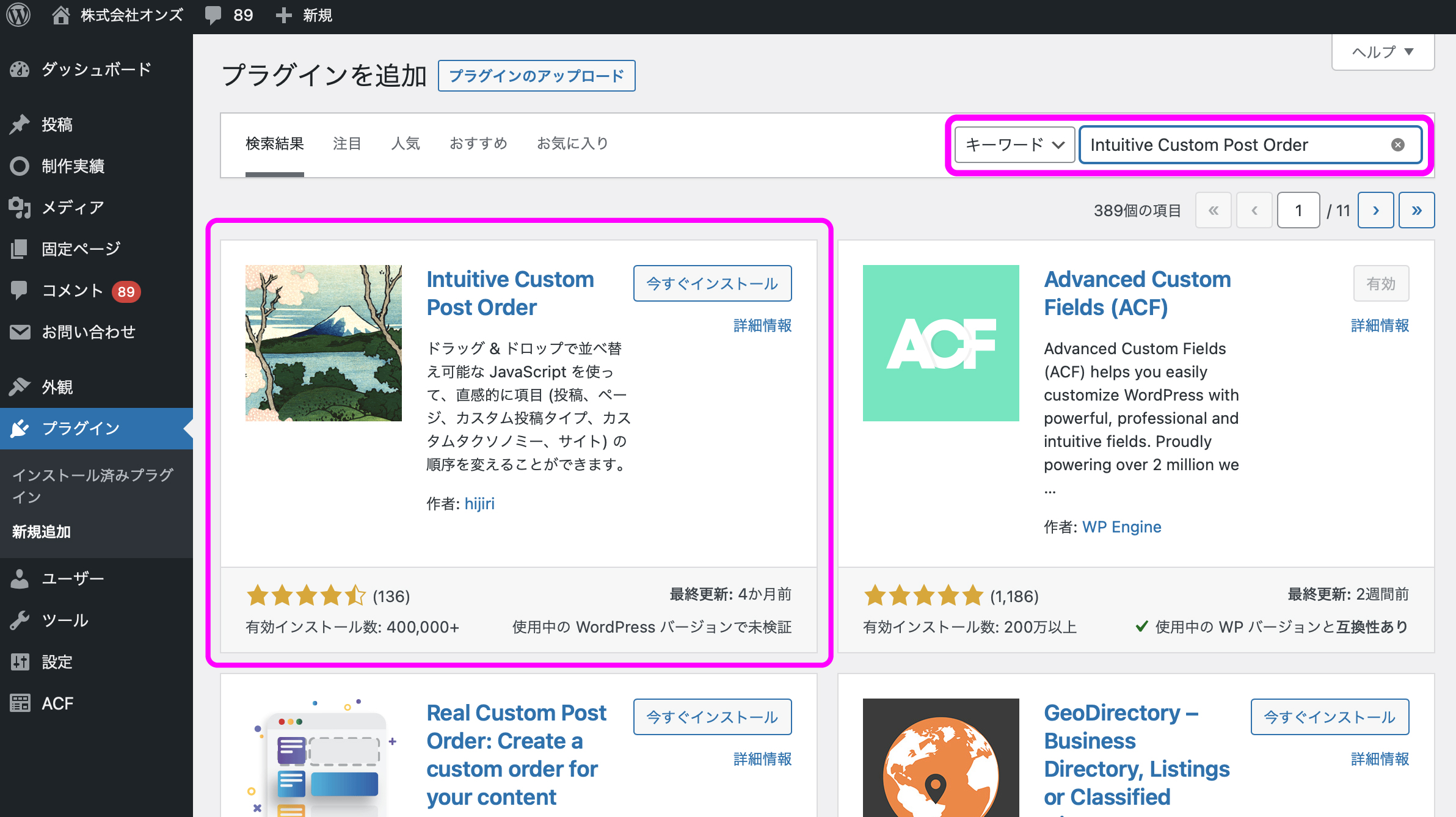Expand the ヘルプ help dropdown
The image size is (1456, 817).
[x=1383, y=52]
